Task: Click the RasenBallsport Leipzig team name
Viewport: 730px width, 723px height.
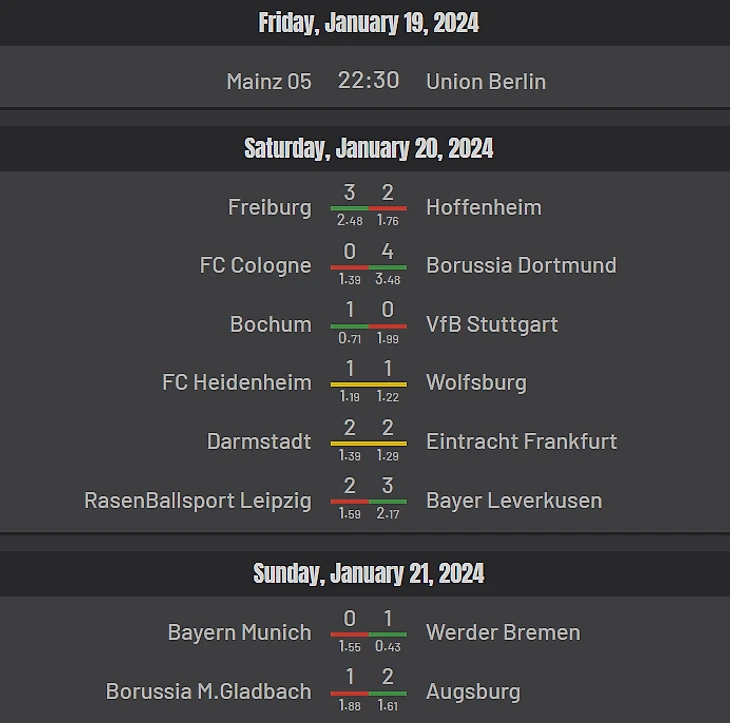Action: point(198,500)
